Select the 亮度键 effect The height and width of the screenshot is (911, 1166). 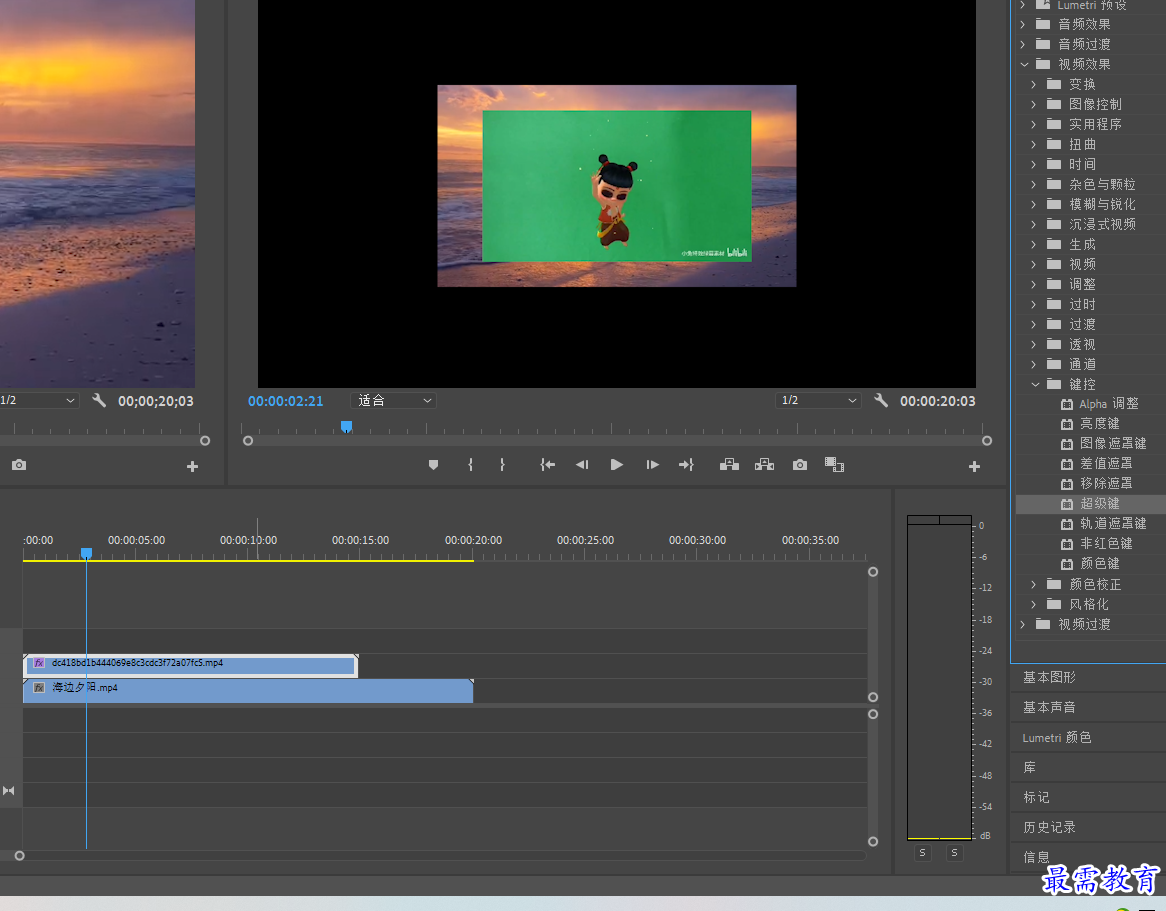[1099, 423]
